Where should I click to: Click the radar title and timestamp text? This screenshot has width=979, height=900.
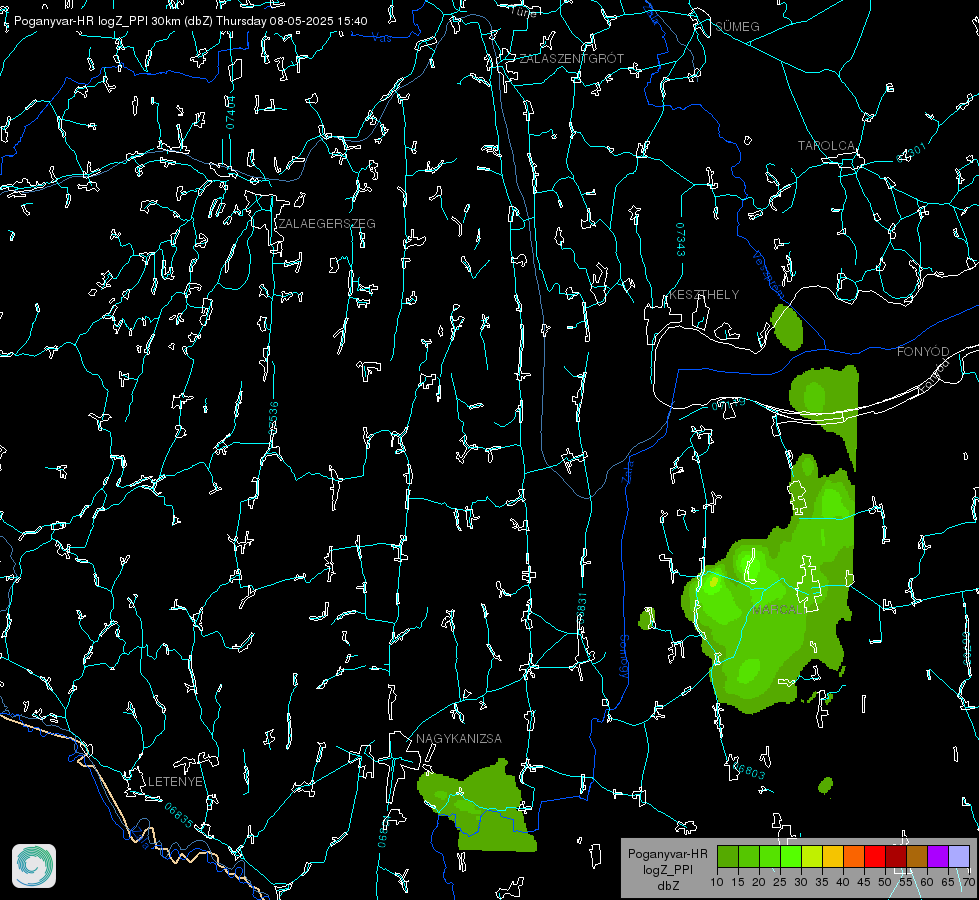[190, 21]
